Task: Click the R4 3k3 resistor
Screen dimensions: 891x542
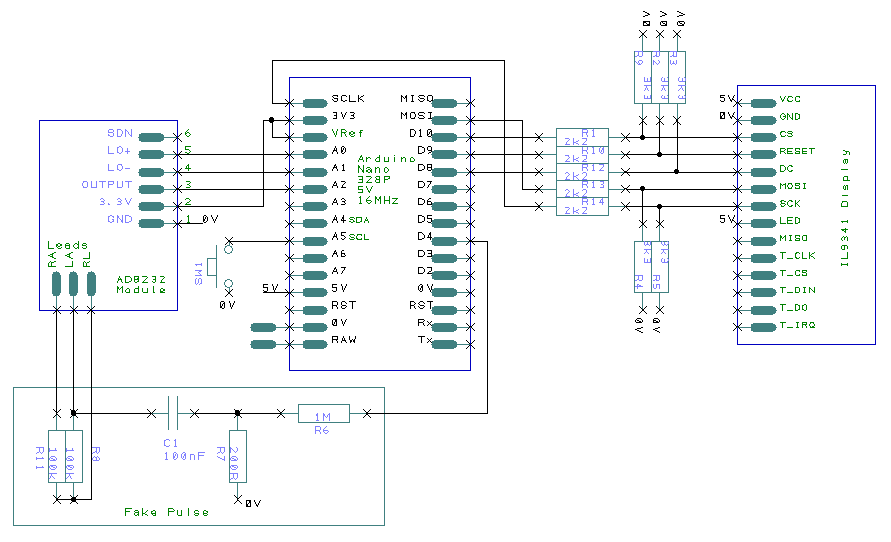Action: [643, 266]
